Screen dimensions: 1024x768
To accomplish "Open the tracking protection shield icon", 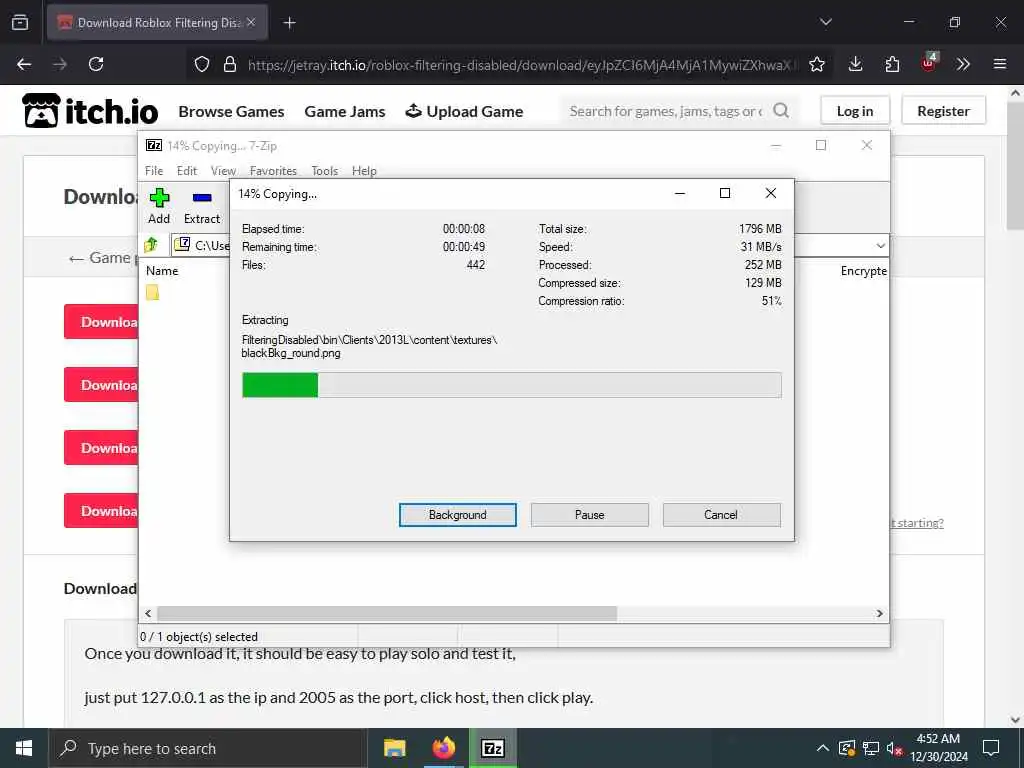I will coord(202,64).
